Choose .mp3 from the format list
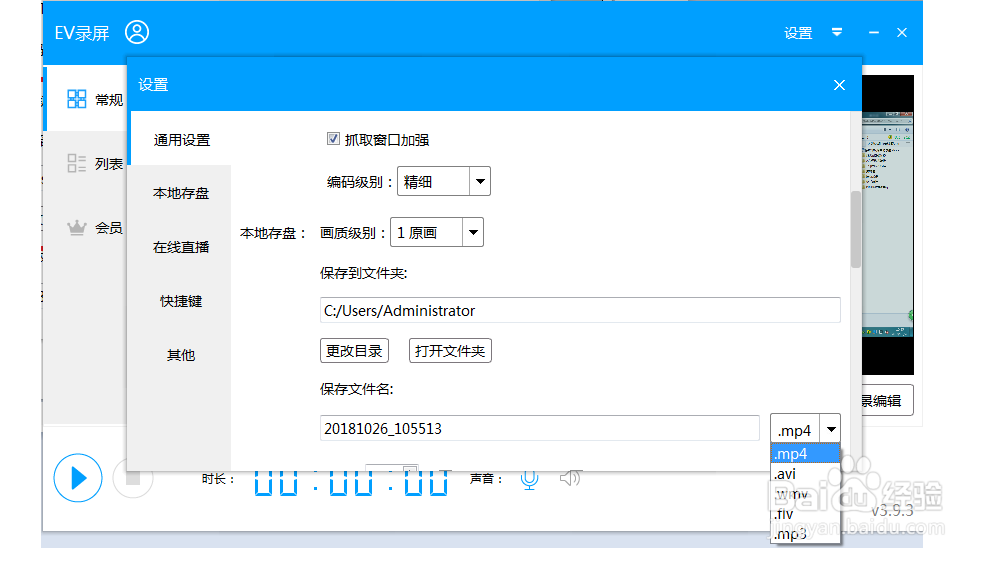This screenshot has width=1000, height=562. tap(805, 533)
